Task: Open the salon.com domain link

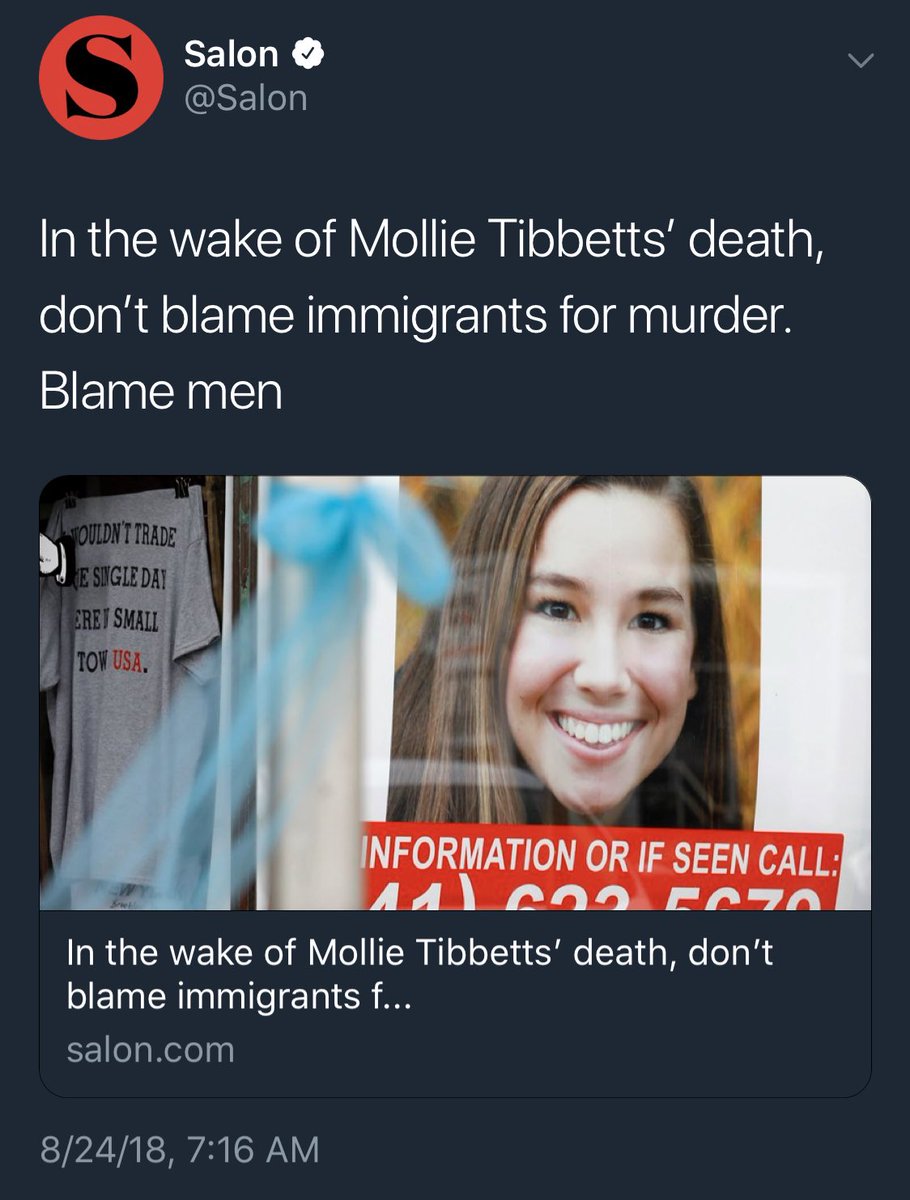Action: tap(150, 1050)
